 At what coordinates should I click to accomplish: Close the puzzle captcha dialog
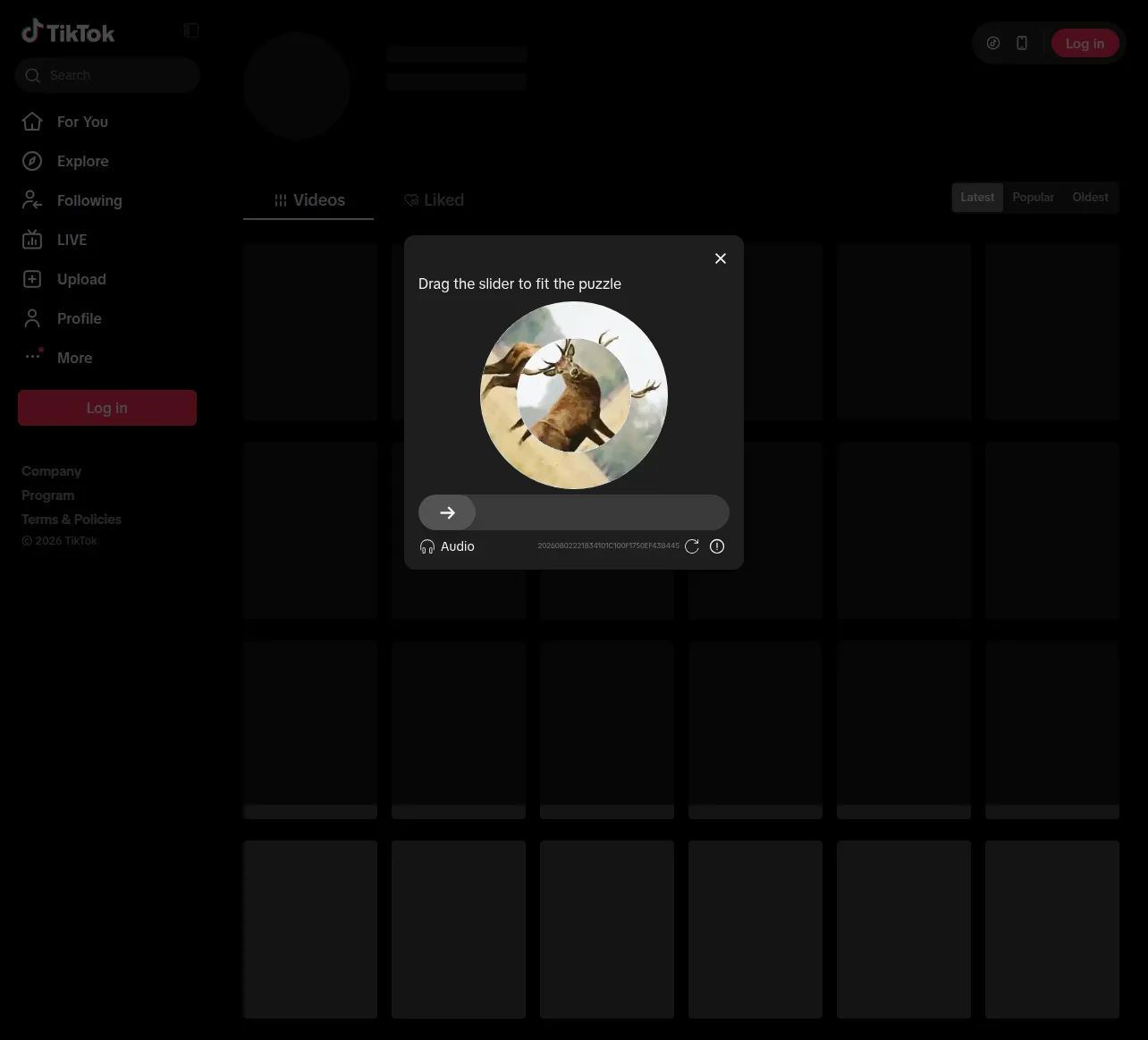click(x=721, y=258)
